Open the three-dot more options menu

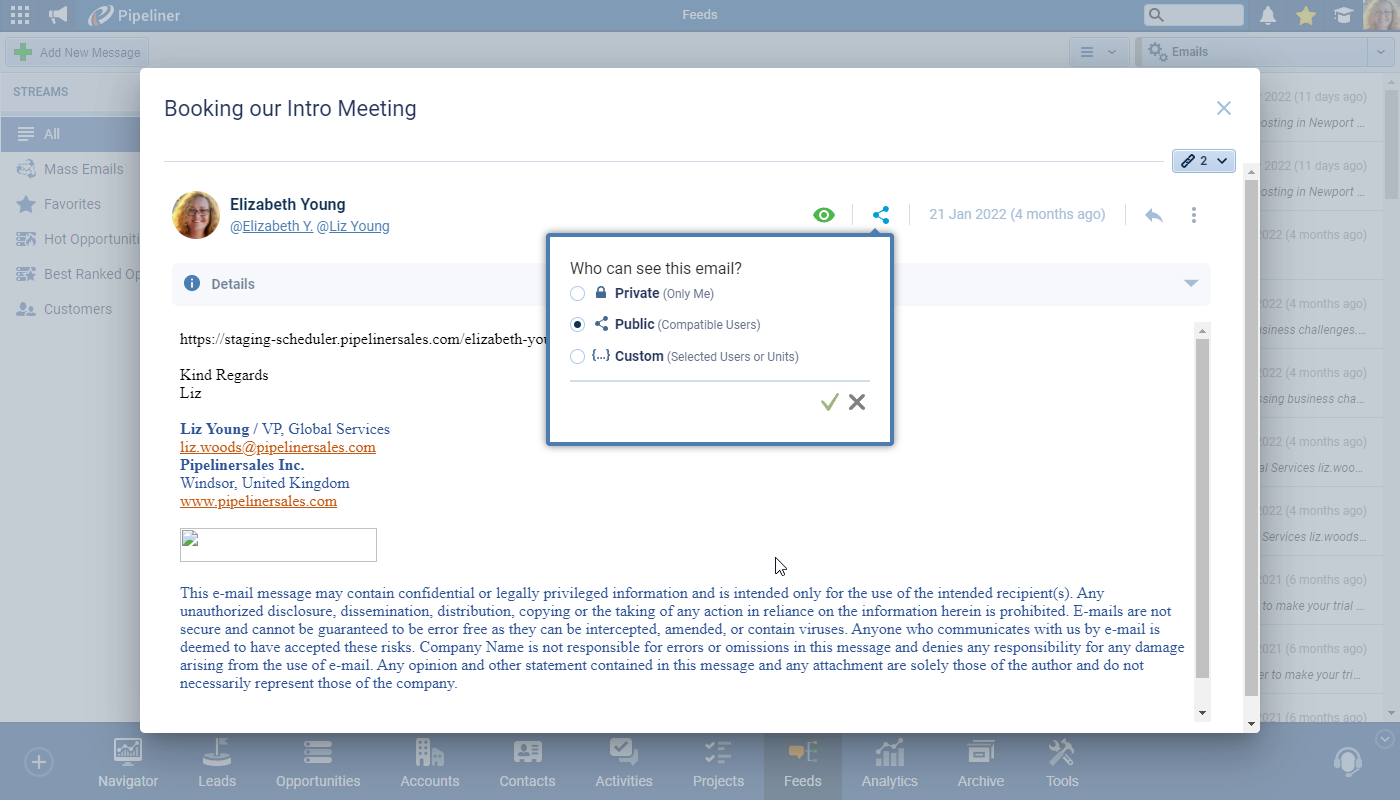pyautogui.click(x=1193, y=215)
